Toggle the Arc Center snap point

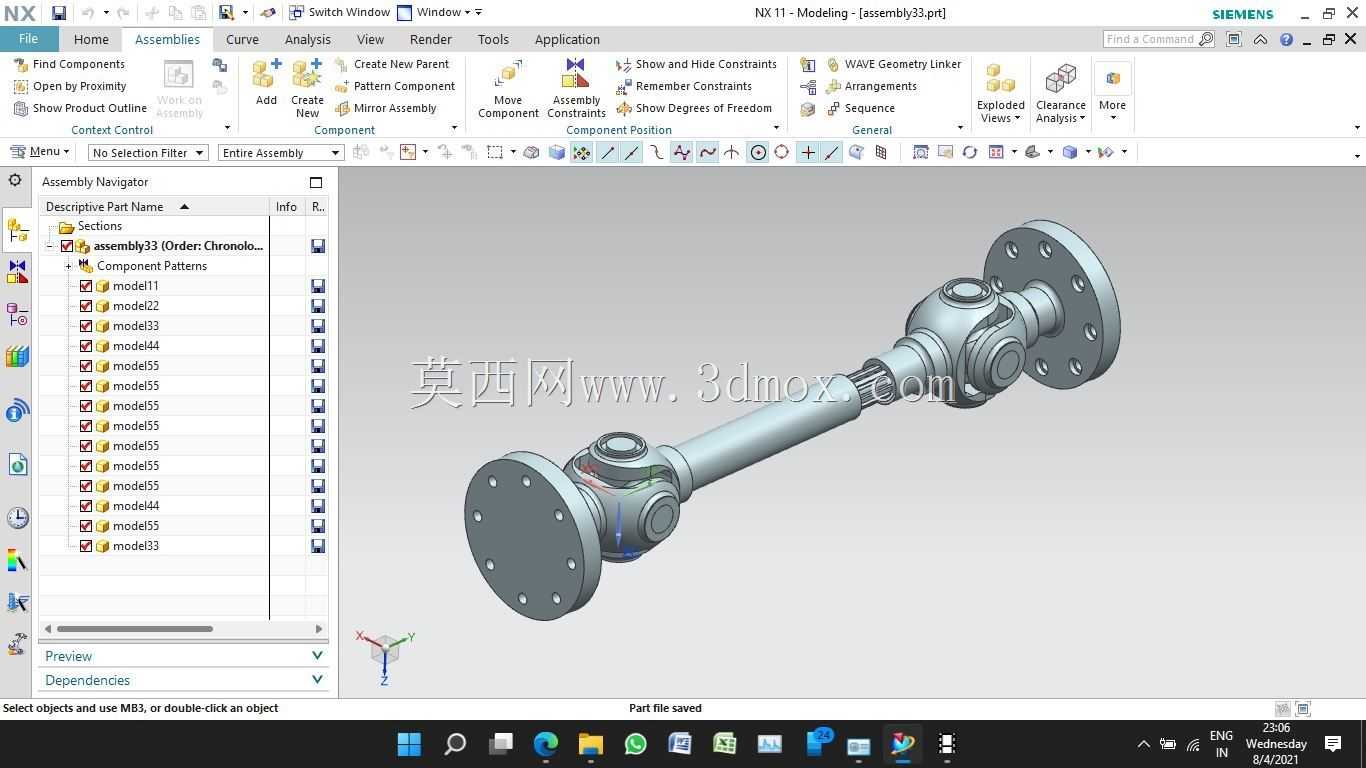click(758, 152)
